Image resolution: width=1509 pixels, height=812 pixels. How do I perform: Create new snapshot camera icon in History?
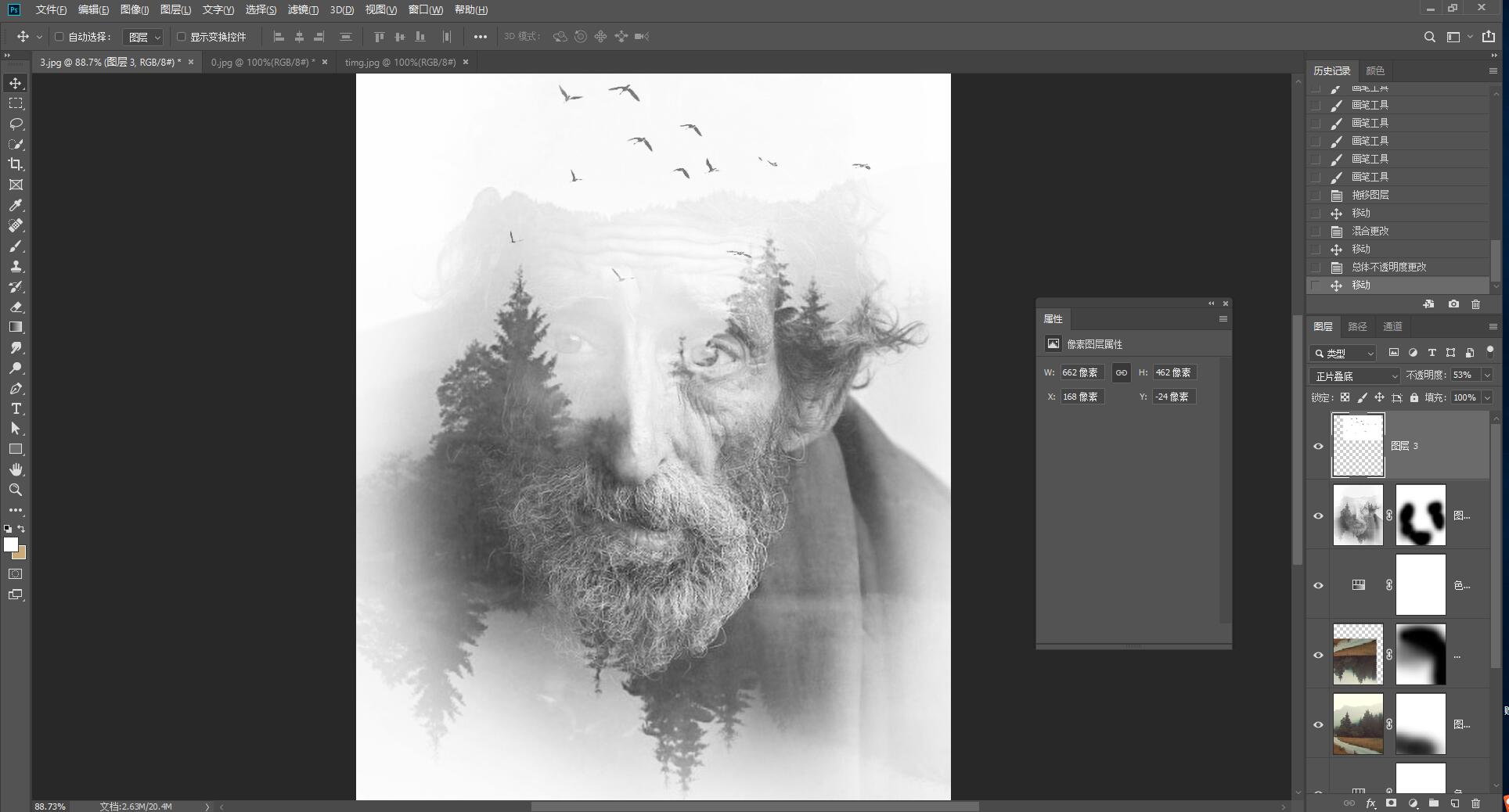coord(1453,304)
